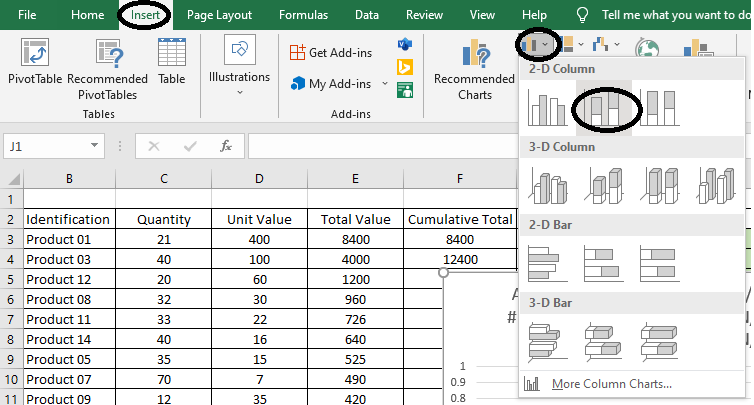This screenshot has width=754, height=405.
Task: Select column E header
Action: pos(355,179)
